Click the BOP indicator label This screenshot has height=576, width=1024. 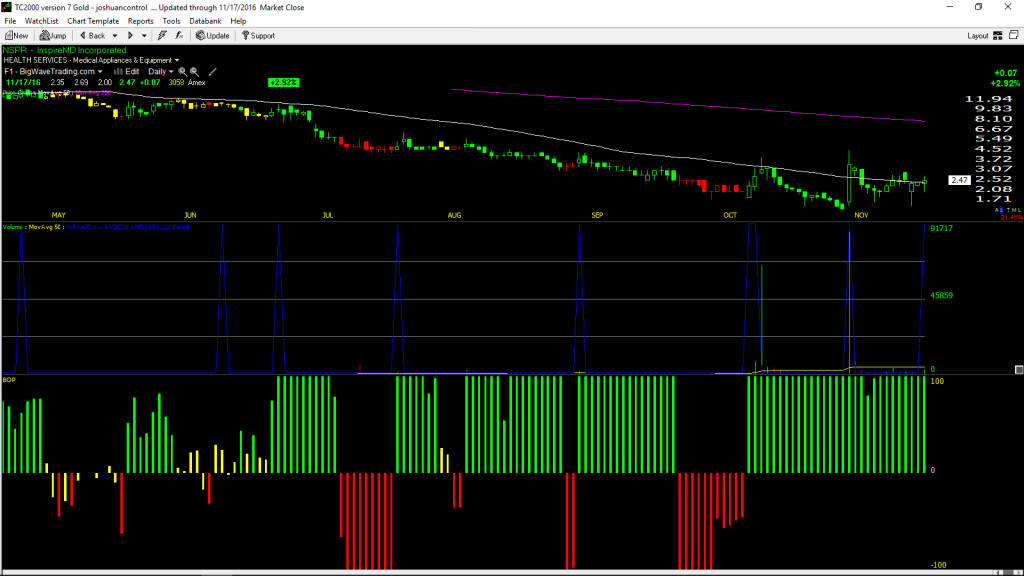click(x=9, y=380)
